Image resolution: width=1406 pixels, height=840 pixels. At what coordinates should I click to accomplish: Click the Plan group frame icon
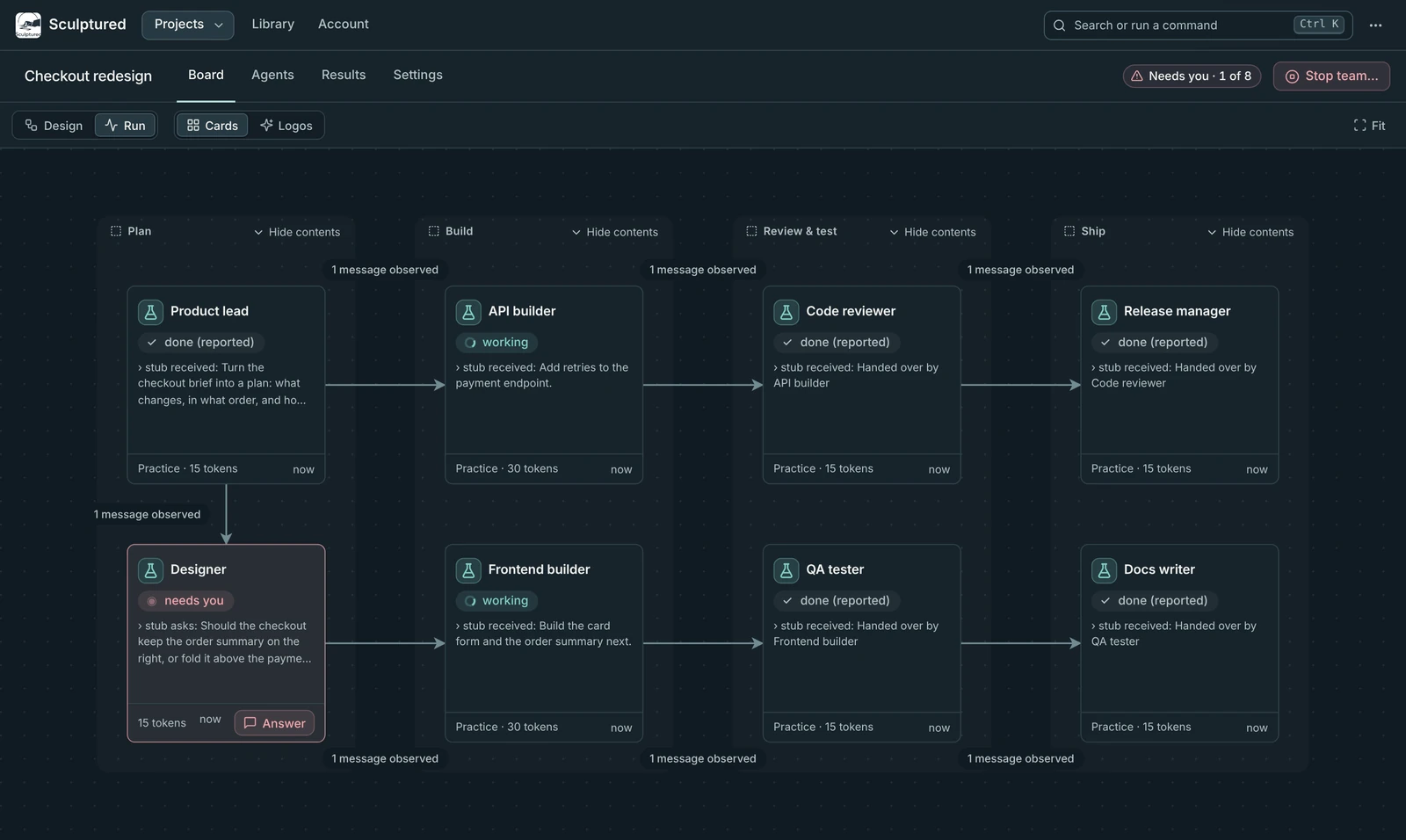click(x=116, y=231)
